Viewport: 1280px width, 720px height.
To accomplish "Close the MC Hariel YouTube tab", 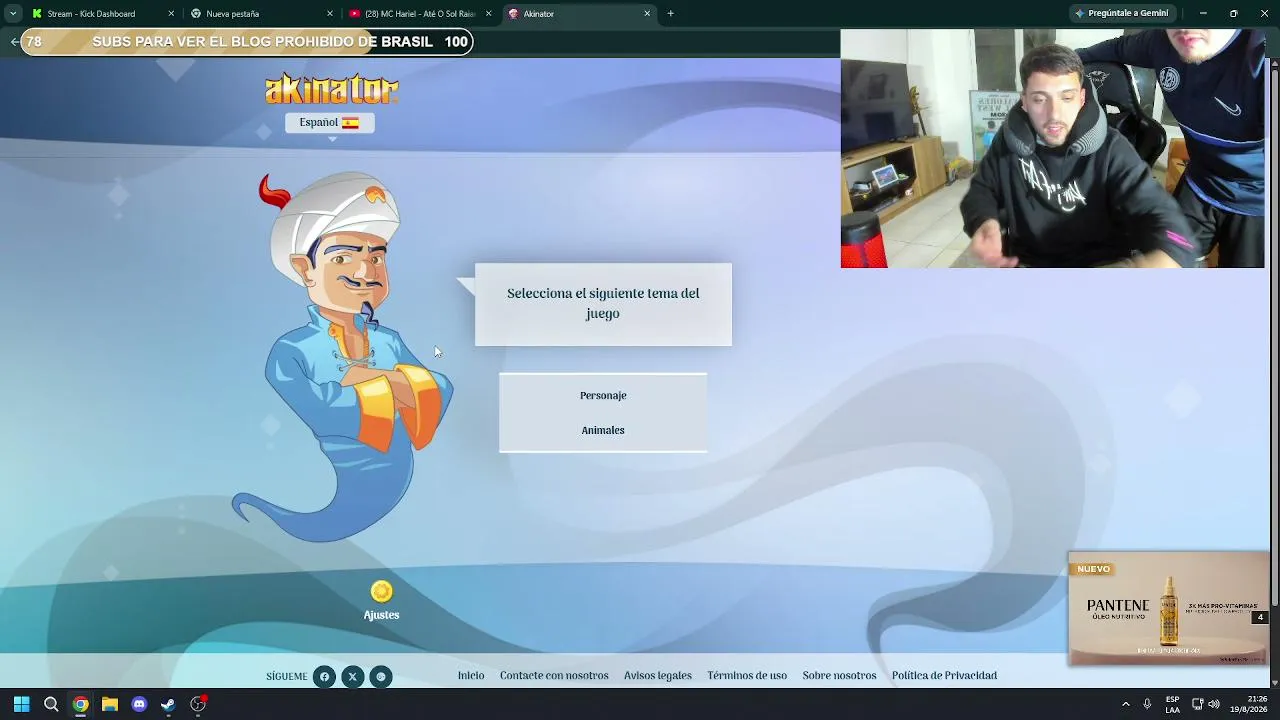I will pos(489,14).
